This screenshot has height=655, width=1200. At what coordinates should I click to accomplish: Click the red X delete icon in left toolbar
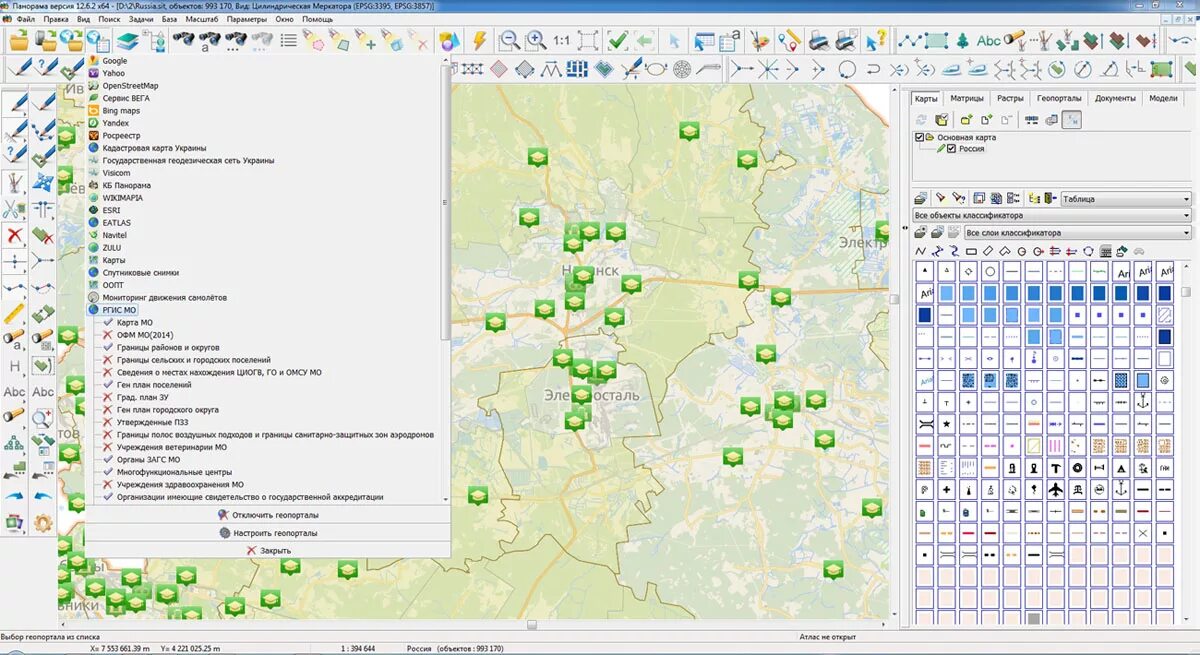click(15, 236)
